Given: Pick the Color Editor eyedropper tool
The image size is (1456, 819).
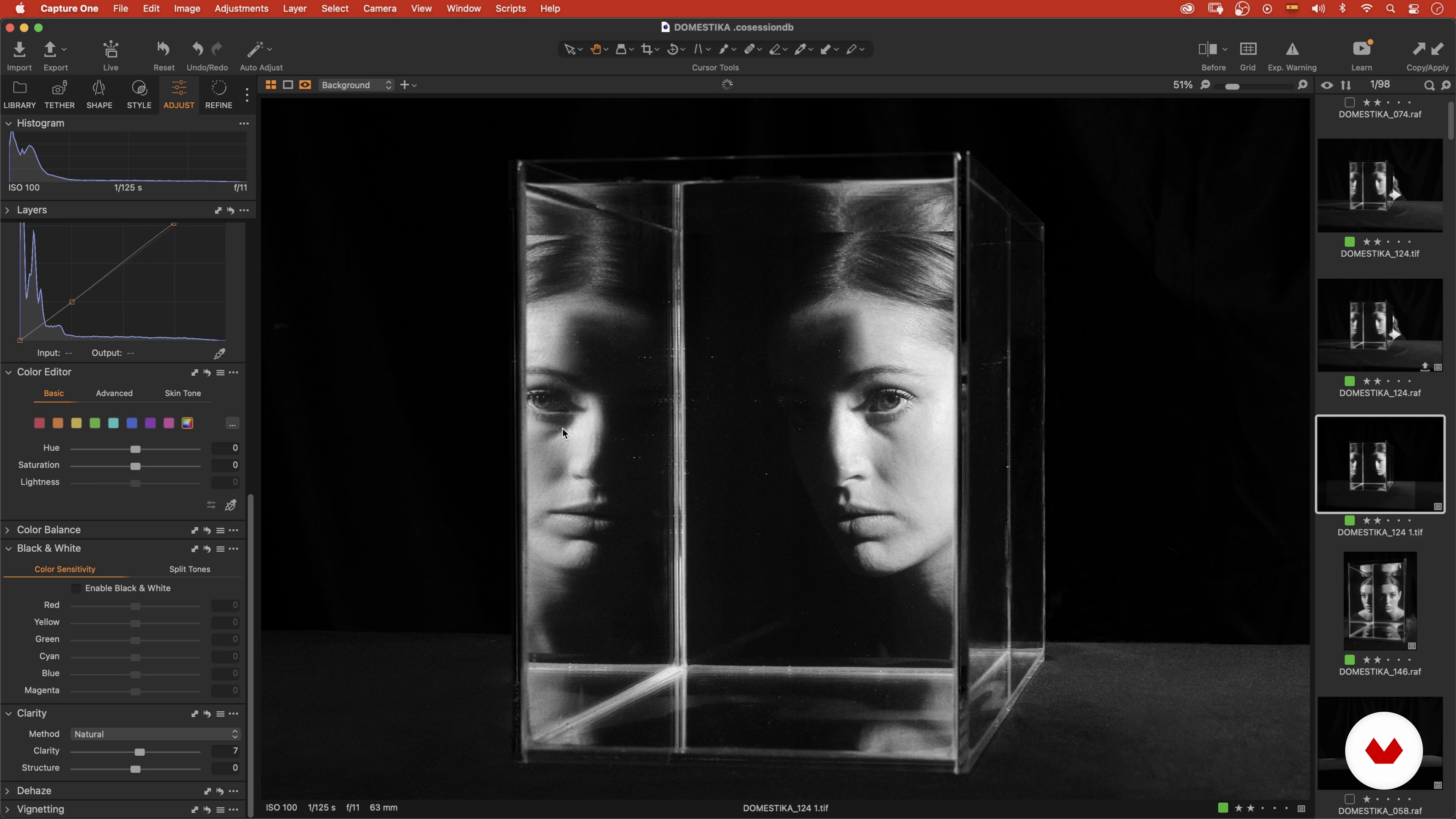Looking at the screenshot, I should coord(231,505).
